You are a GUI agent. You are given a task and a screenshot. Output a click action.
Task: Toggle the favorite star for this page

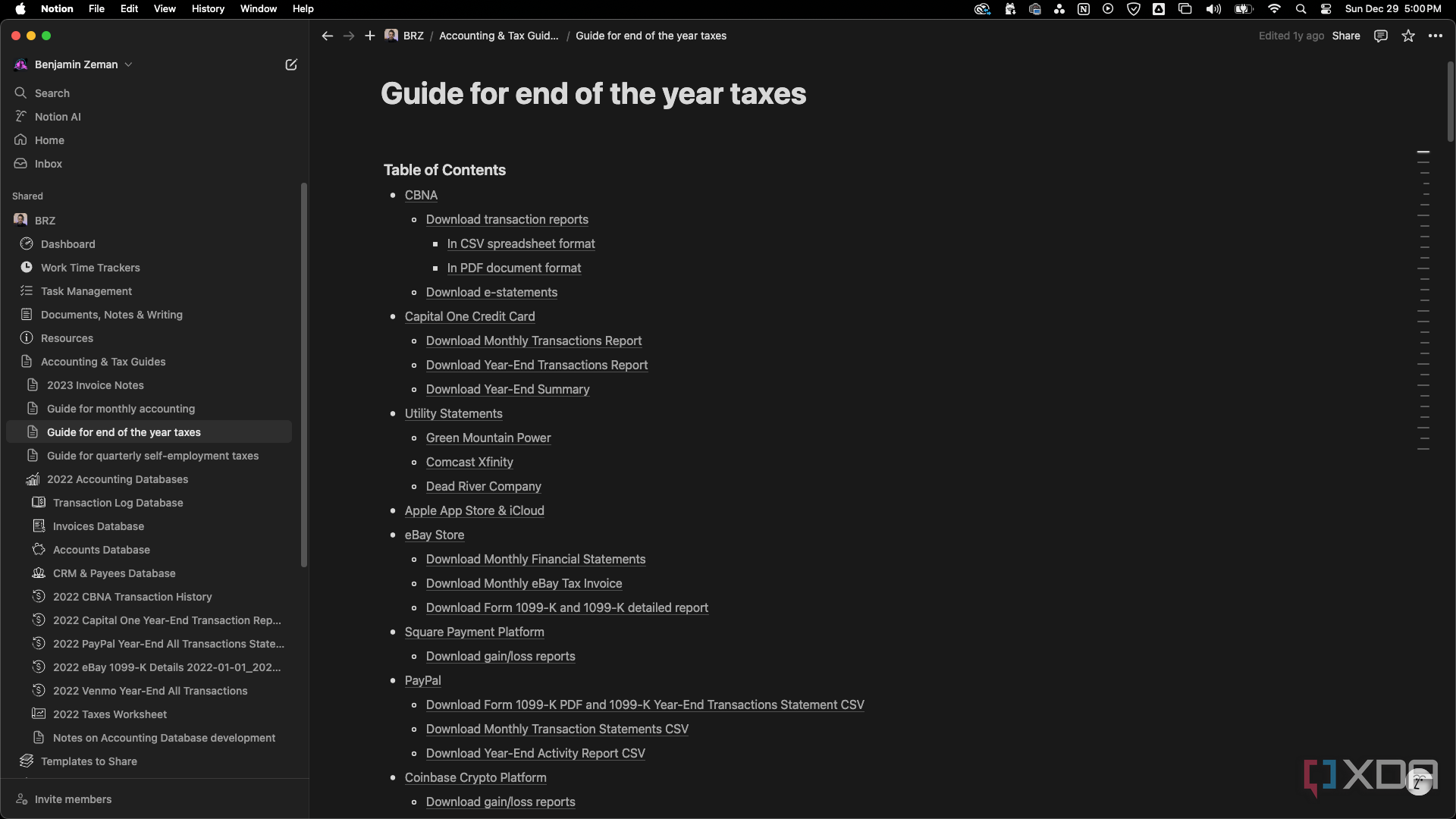(1408, 36)
